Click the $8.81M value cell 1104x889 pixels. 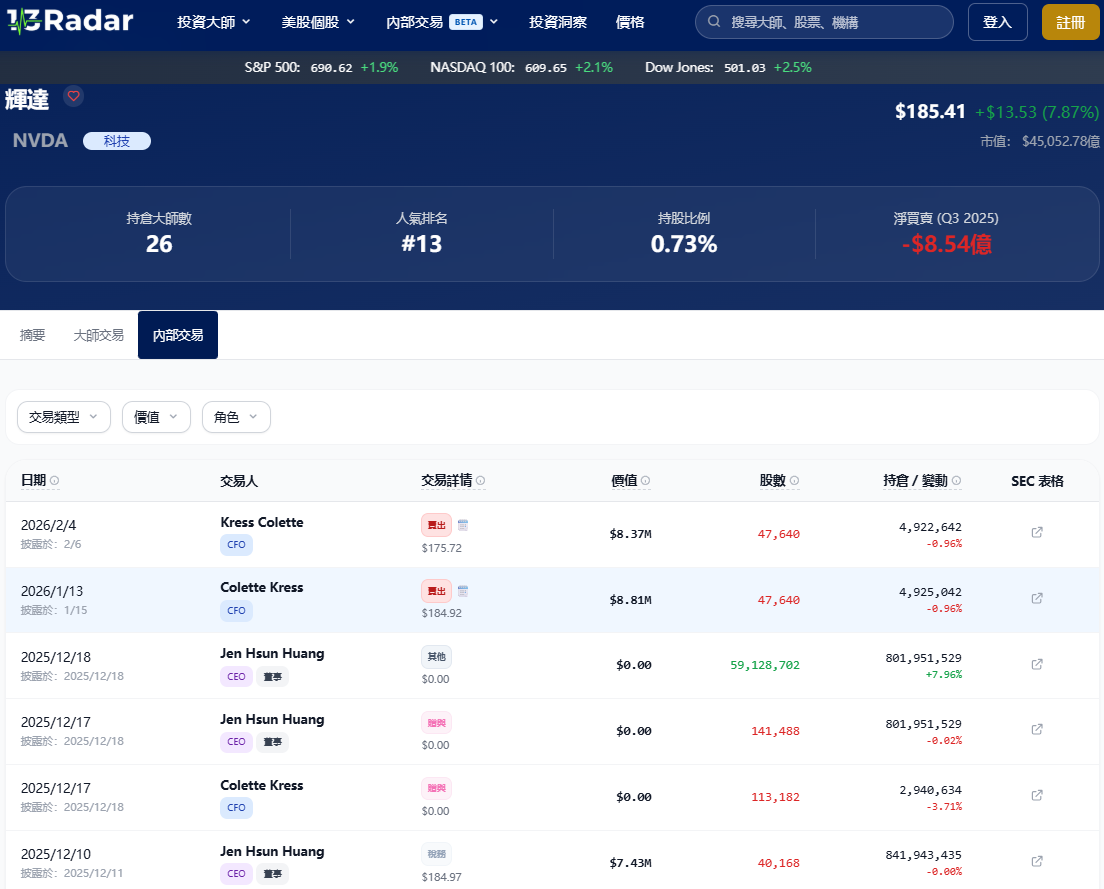(630, 600)
